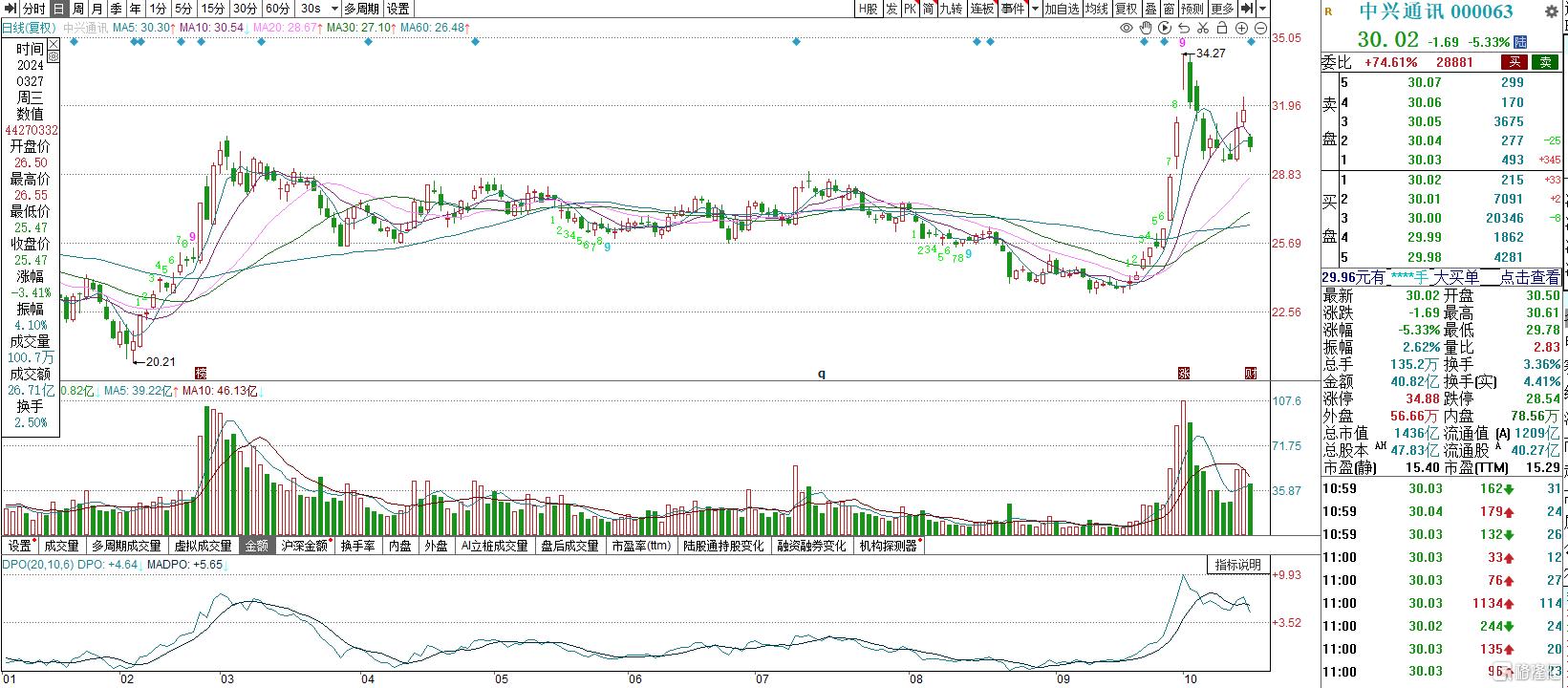Open the dropdown arrow at toolbar far right
The image size is (1568, 688).
coord(1263,9)
